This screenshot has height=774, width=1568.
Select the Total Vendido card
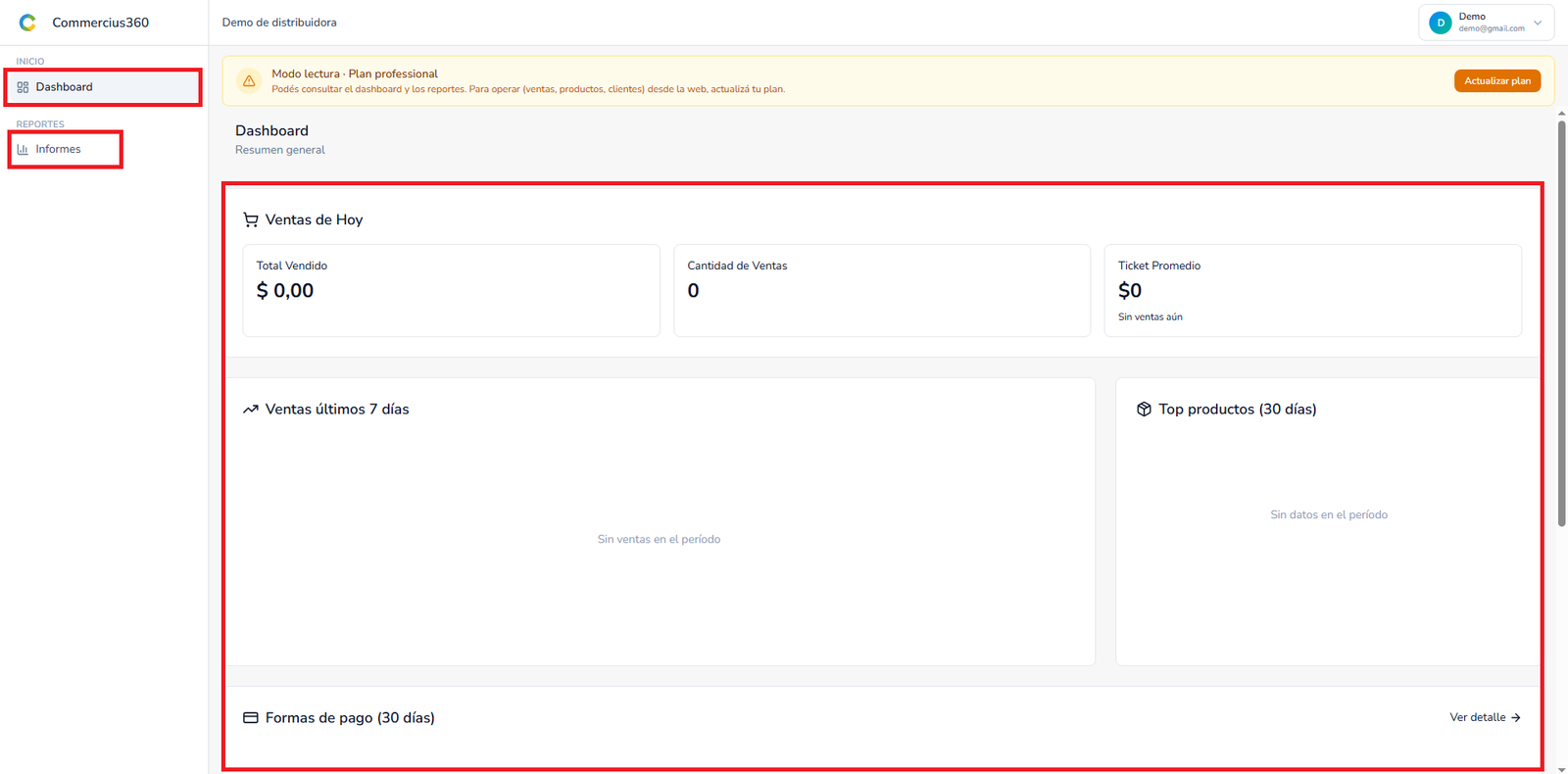451,291
